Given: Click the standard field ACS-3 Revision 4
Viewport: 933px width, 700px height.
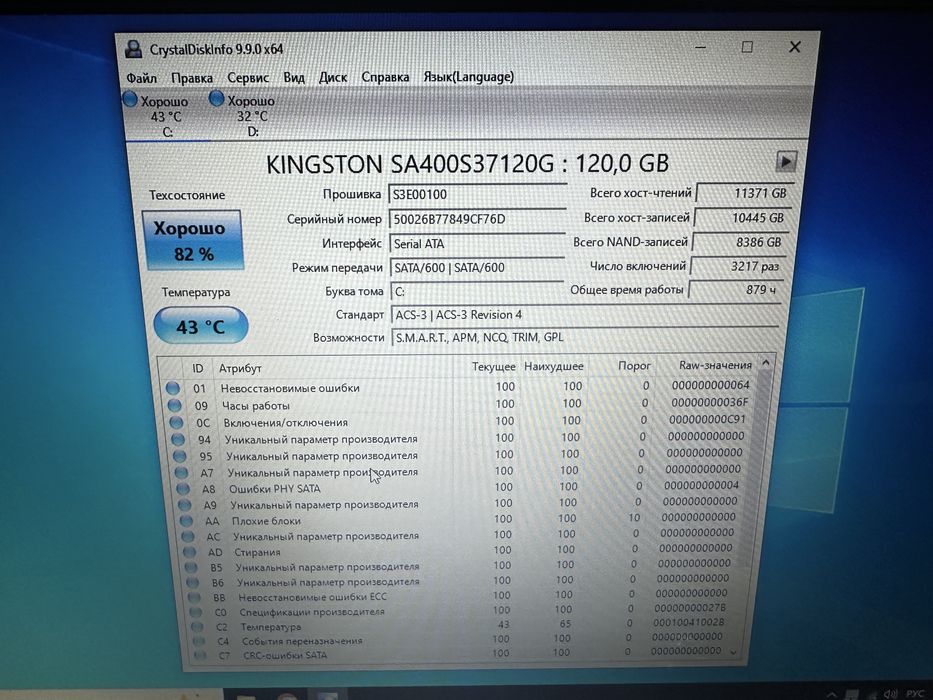Looking at the screenshot, I should 585,315.
